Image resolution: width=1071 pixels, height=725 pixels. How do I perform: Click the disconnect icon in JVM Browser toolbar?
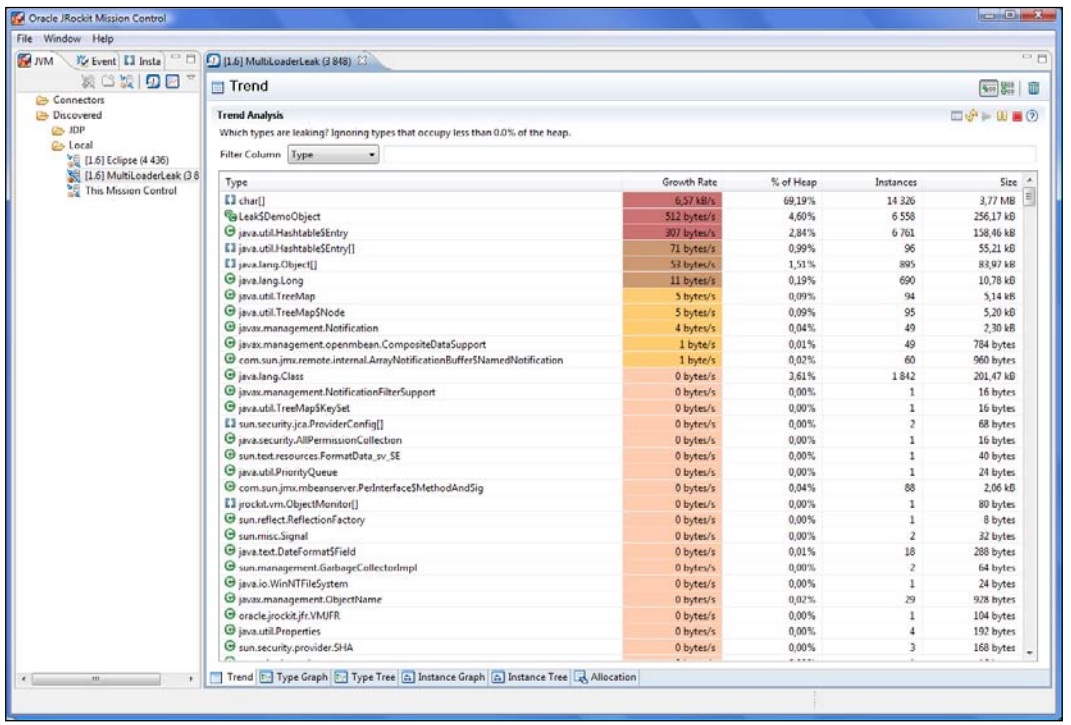(87, 82)
